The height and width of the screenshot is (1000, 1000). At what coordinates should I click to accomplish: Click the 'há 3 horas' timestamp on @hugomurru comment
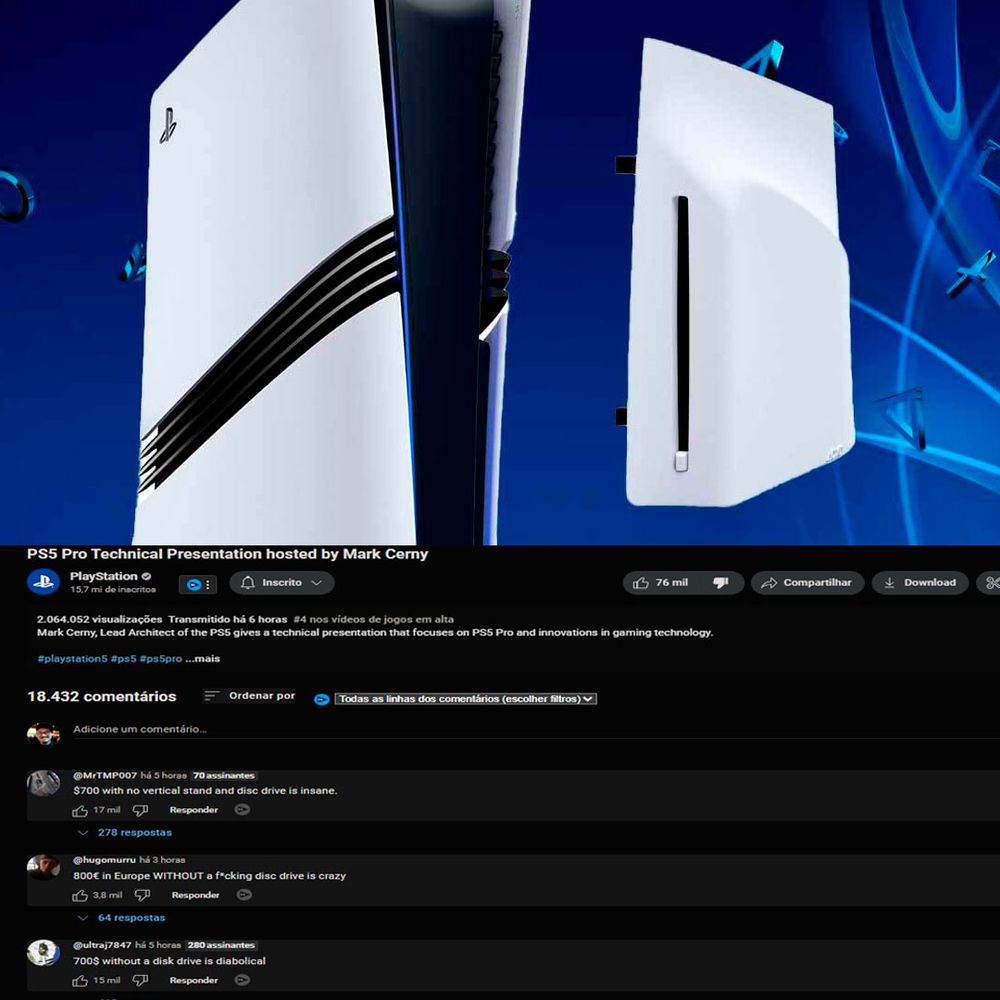point(163,860)
